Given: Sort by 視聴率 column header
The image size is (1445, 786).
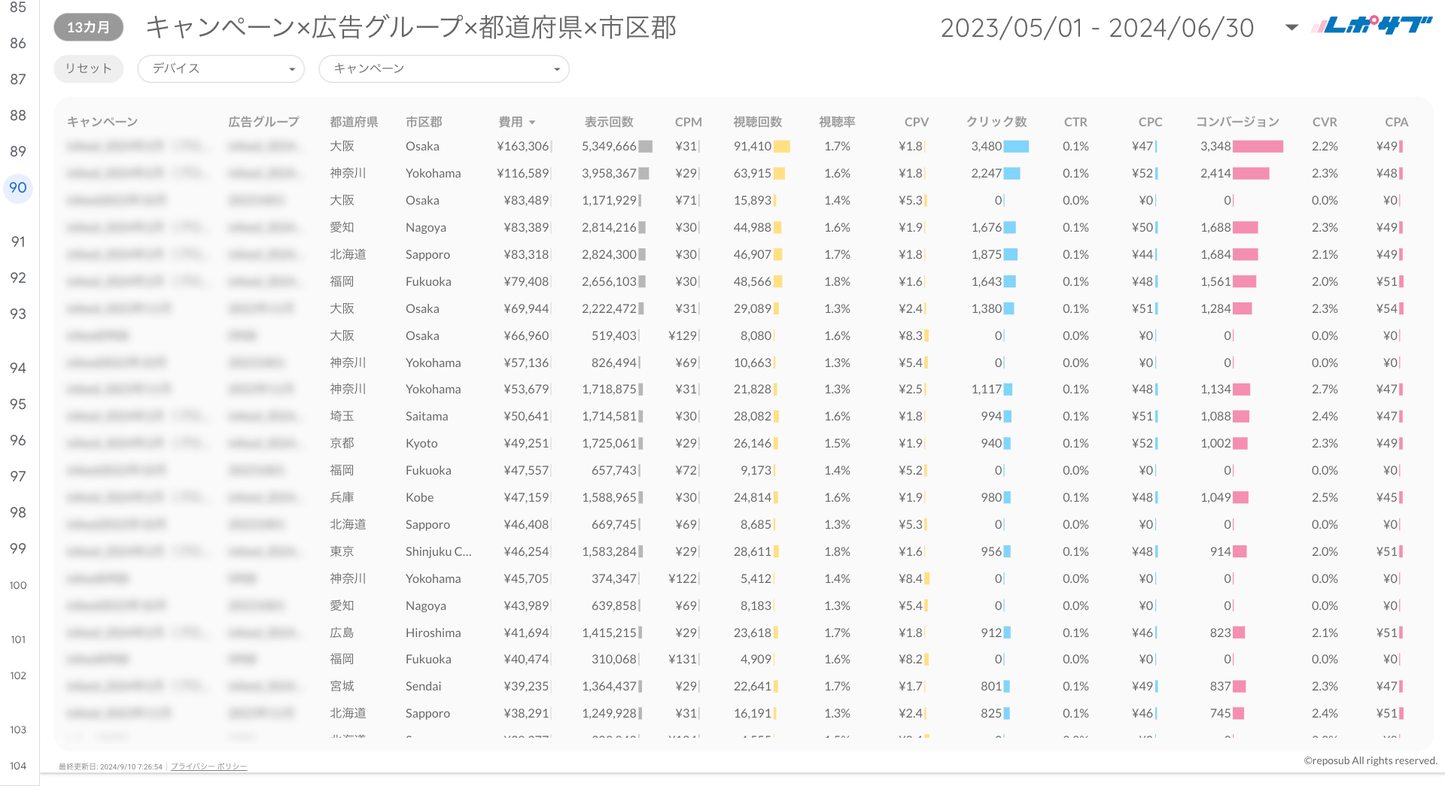Looking at the screenshot, I should 837,122.
